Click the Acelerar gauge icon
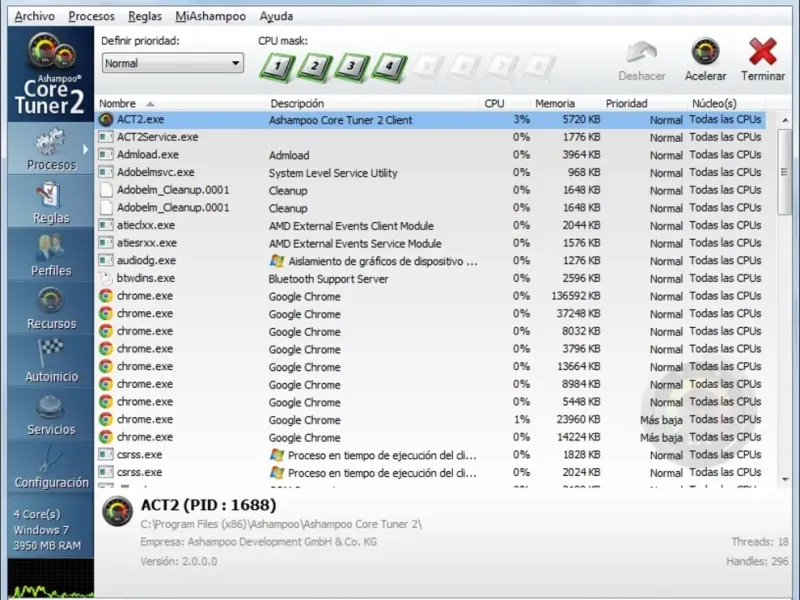The image size is (800, 600). click(706, 52)
